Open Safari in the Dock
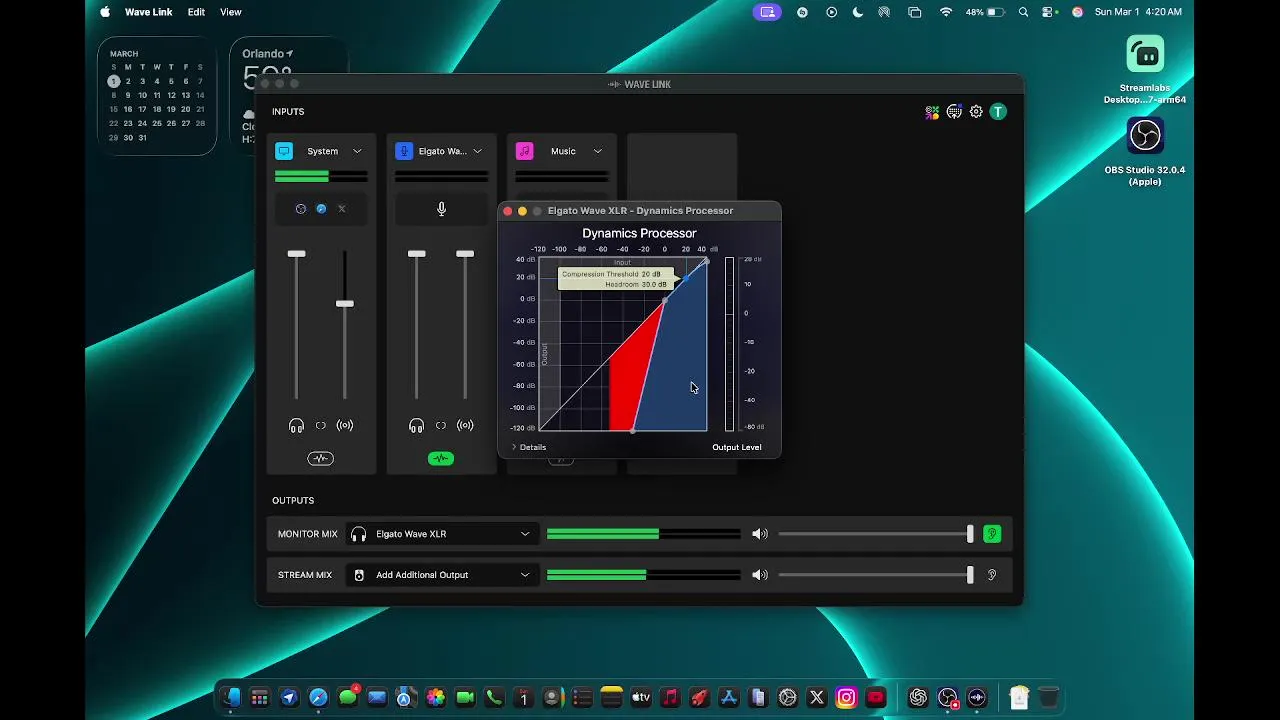This screenshot has height=720, width=1280. coord(318,698)
